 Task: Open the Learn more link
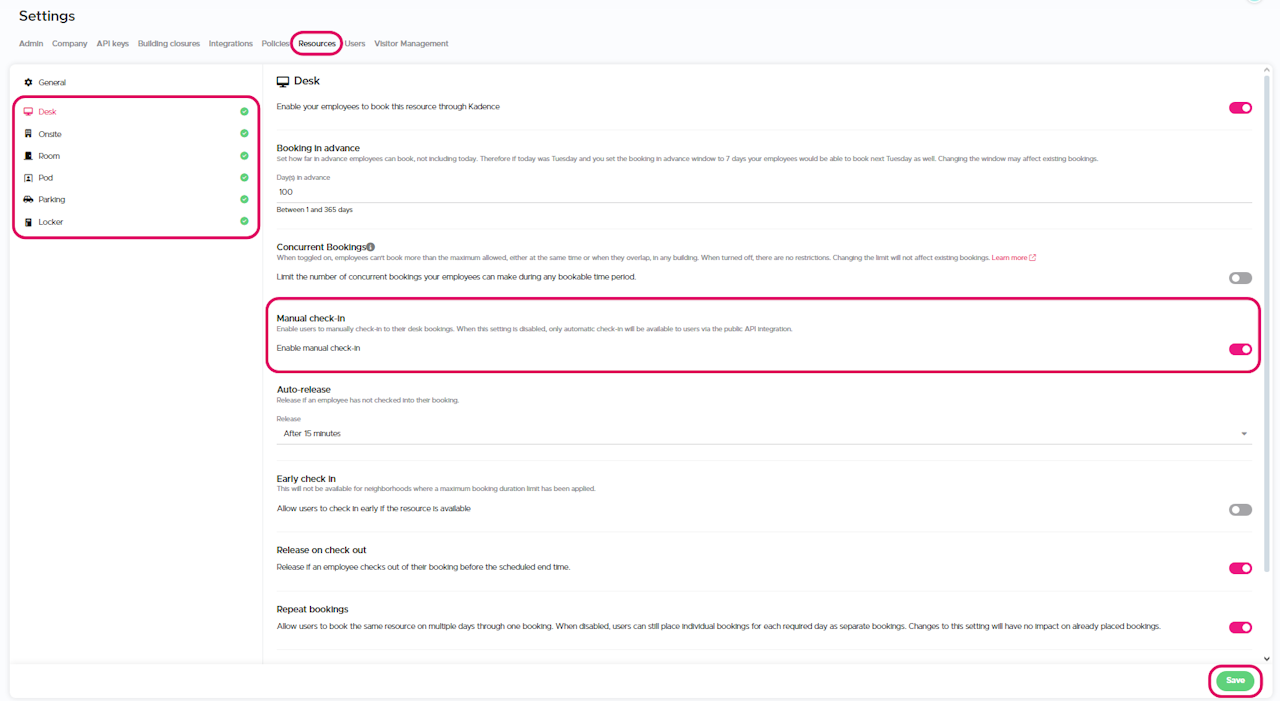tap(1009, 258)
